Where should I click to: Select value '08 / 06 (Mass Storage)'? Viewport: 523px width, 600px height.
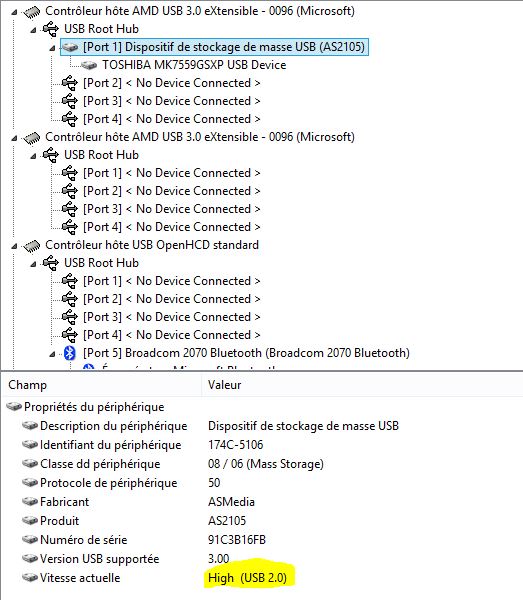[x=266, y=464]
